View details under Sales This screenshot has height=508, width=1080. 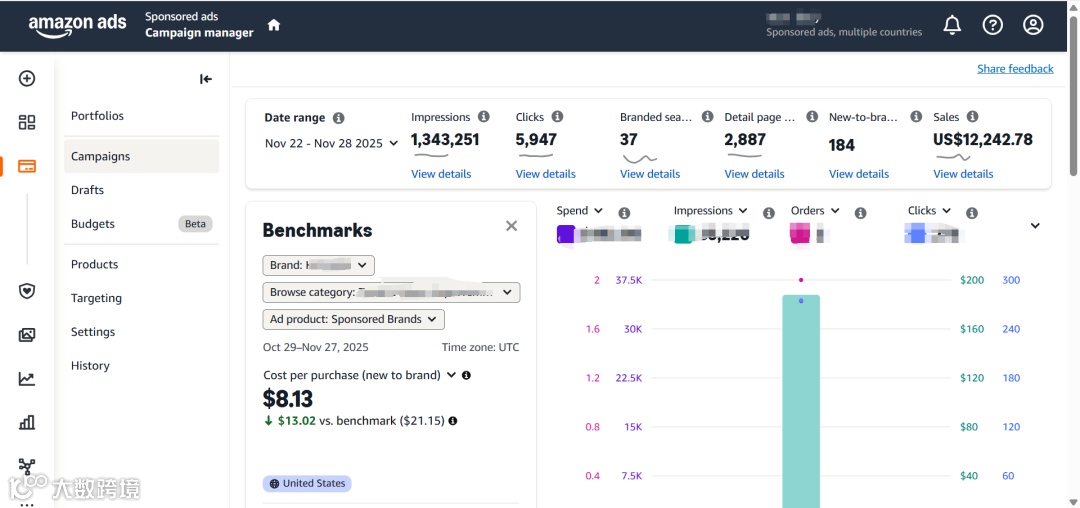[x=963, y=174]
